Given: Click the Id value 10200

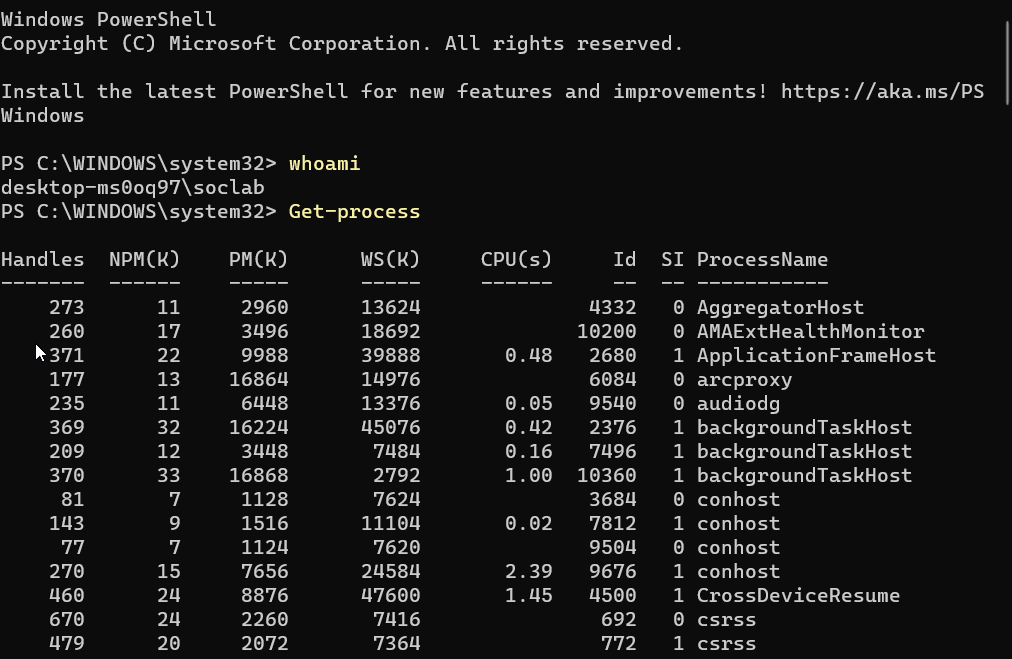Looking at the screenshot, I should pyautogui.click(x=607, y=331).
